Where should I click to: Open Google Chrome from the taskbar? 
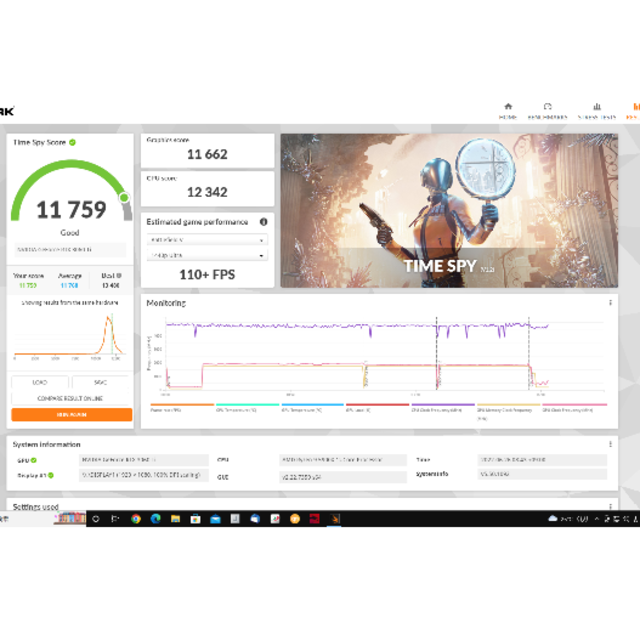click(136, 519)
